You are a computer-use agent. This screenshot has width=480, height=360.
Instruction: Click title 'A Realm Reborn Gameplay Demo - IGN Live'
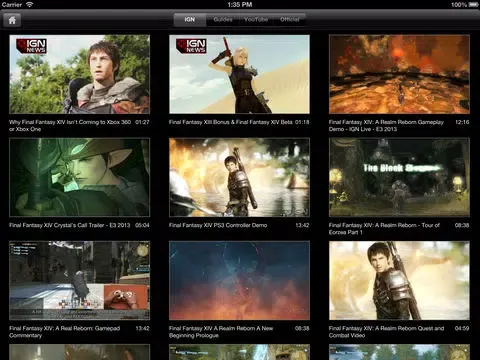(x=386, y=126)
